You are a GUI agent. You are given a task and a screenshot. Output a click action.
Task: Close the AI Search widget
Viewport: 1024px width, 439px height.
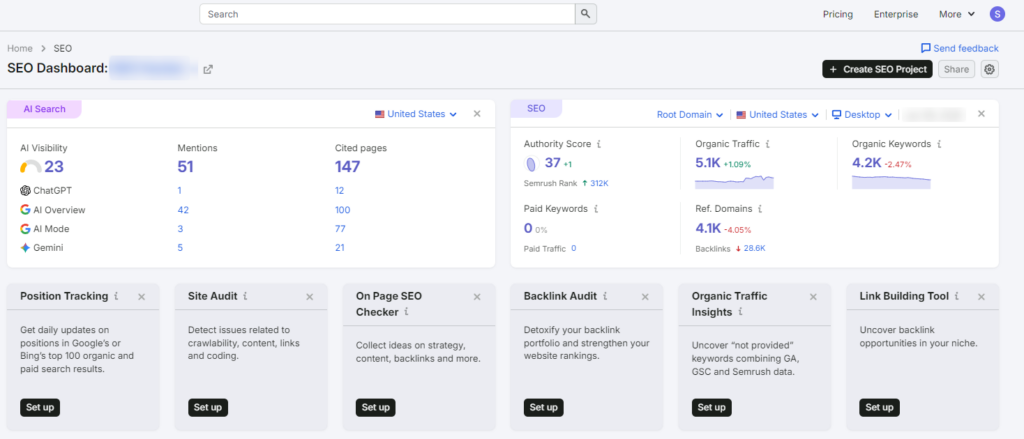click(x=477, y=114)
